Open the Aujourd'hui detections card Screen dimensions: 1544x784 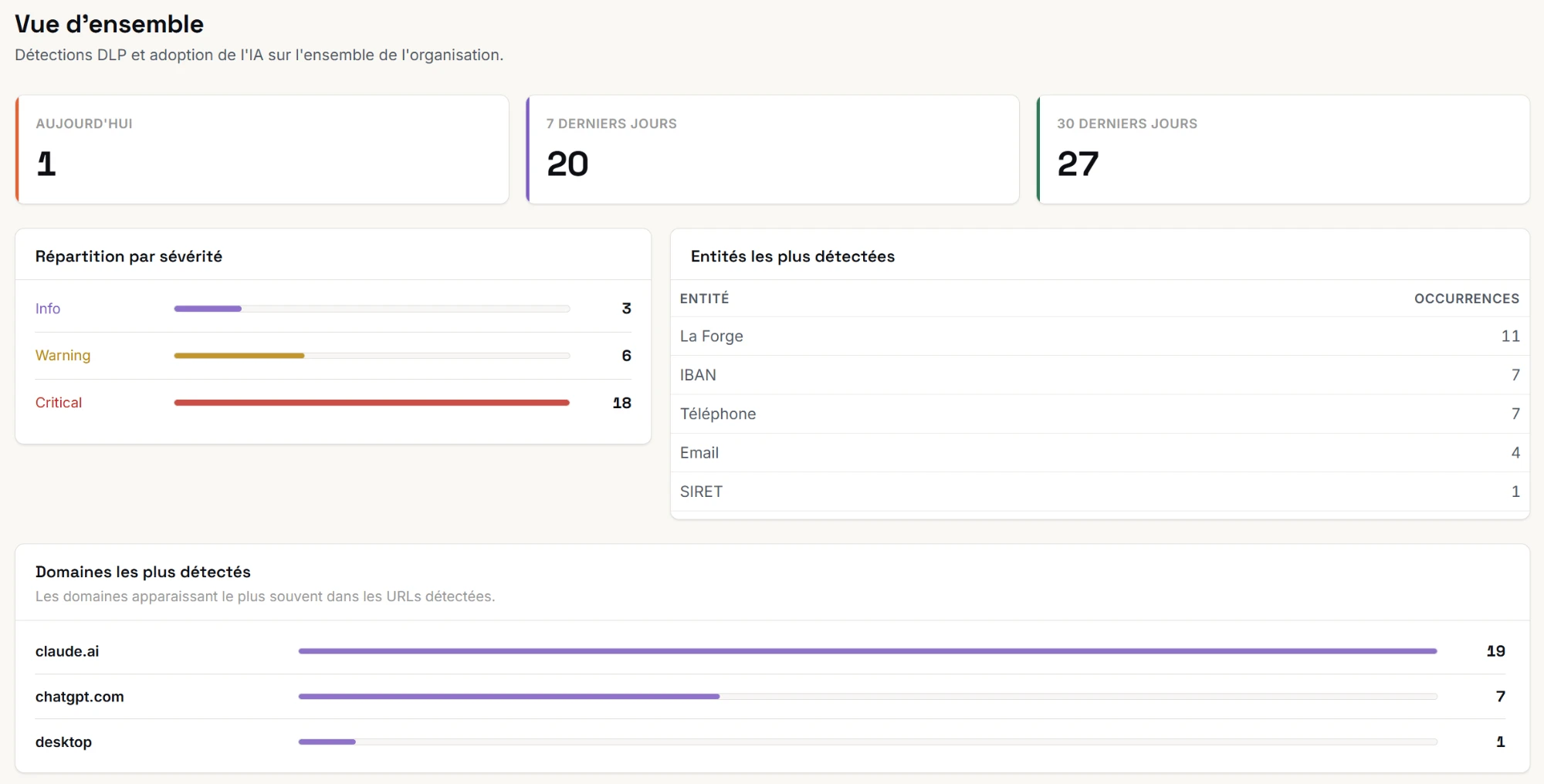(x=262, y=150)
